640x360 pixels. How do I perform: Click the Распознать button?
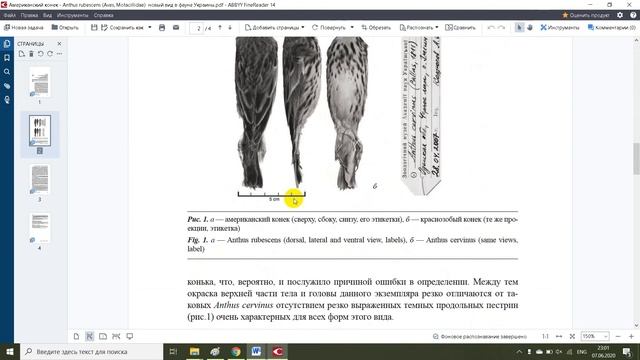(x=416, y=28)
